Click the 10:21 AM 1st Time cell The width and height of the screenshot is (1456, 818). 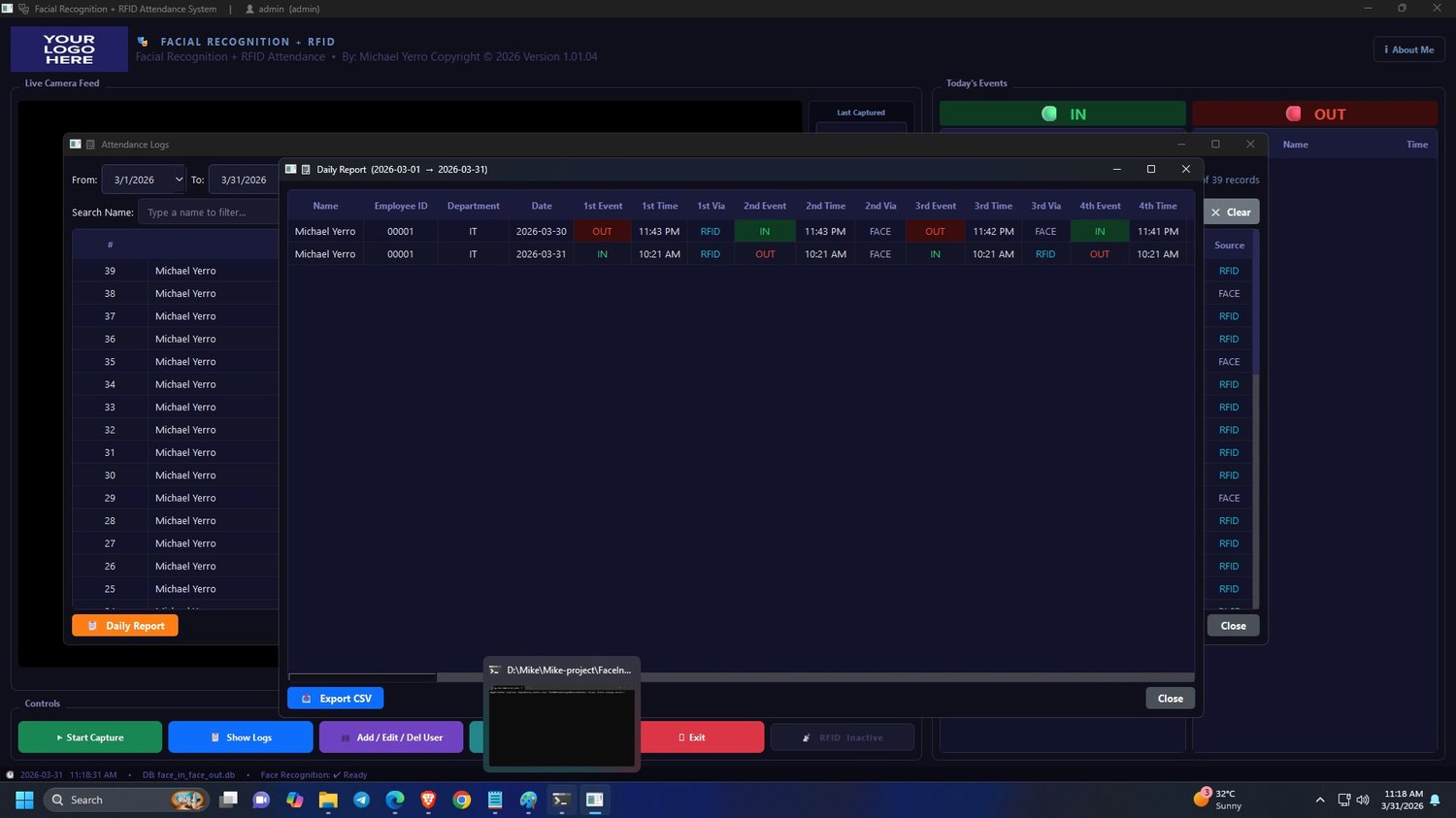click(659, 254)
